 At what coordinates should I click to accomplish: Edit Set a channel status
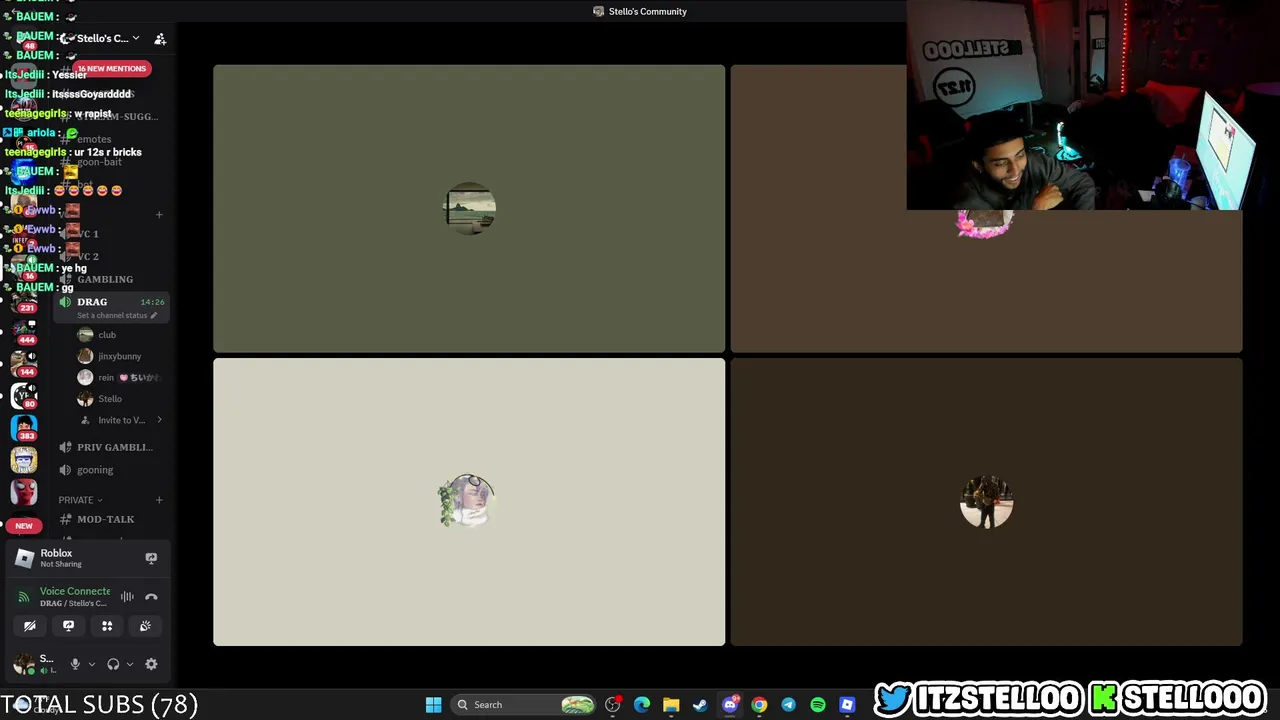(116, 315)
